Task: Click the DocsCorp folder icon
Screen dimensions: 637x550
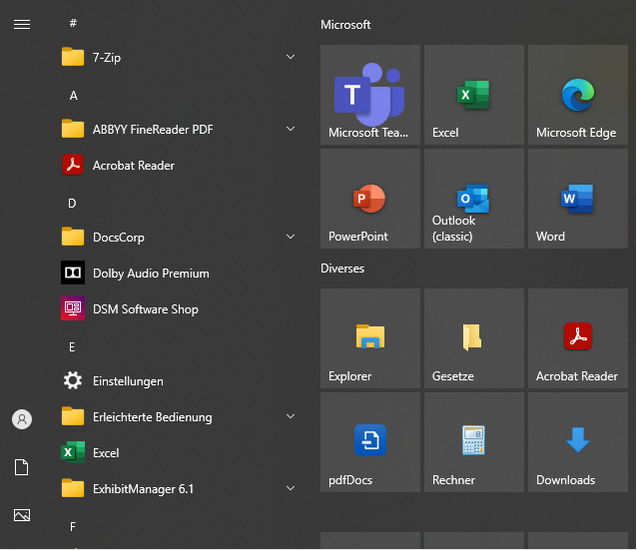Action: pos(73,236)
